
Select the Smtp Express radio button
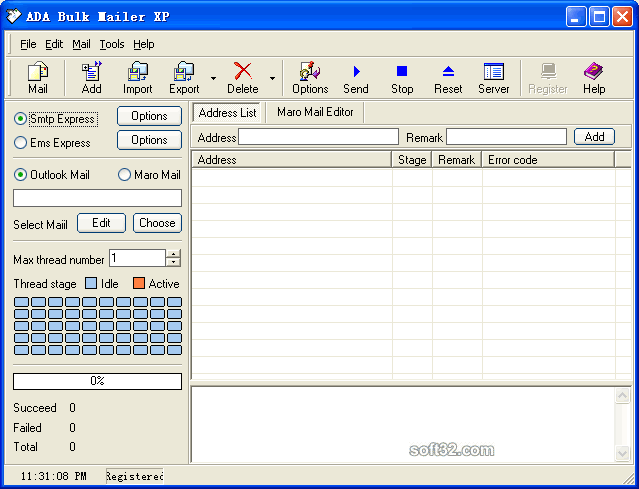(x=20, y=119)
